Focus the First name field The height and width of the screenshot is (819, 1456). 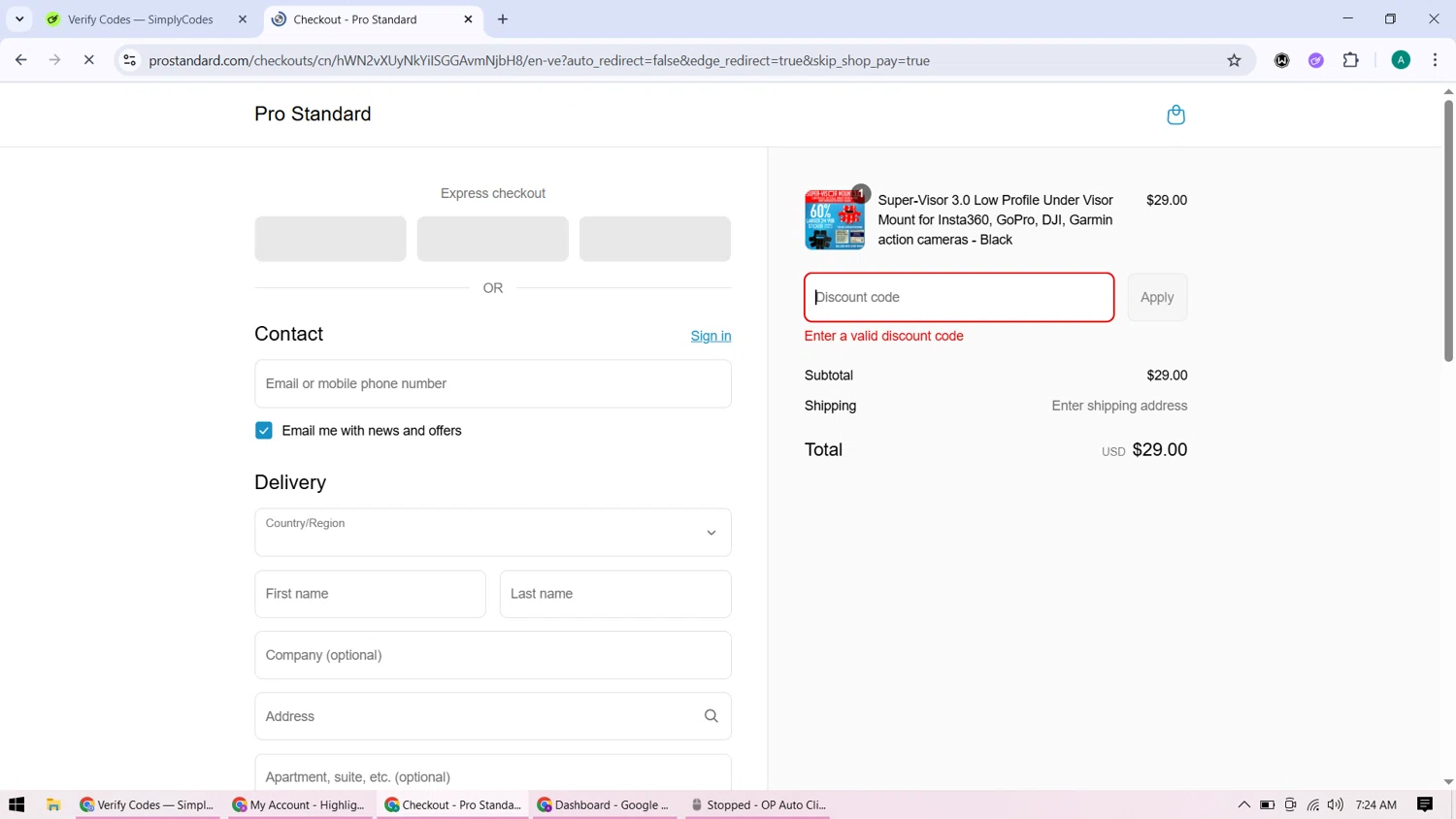click(370, 594)
